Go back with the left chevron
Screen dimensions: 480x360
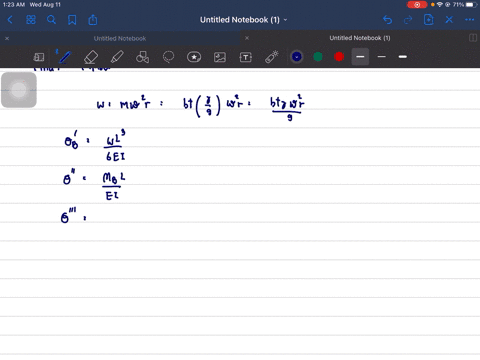click(x=10, y=20)
